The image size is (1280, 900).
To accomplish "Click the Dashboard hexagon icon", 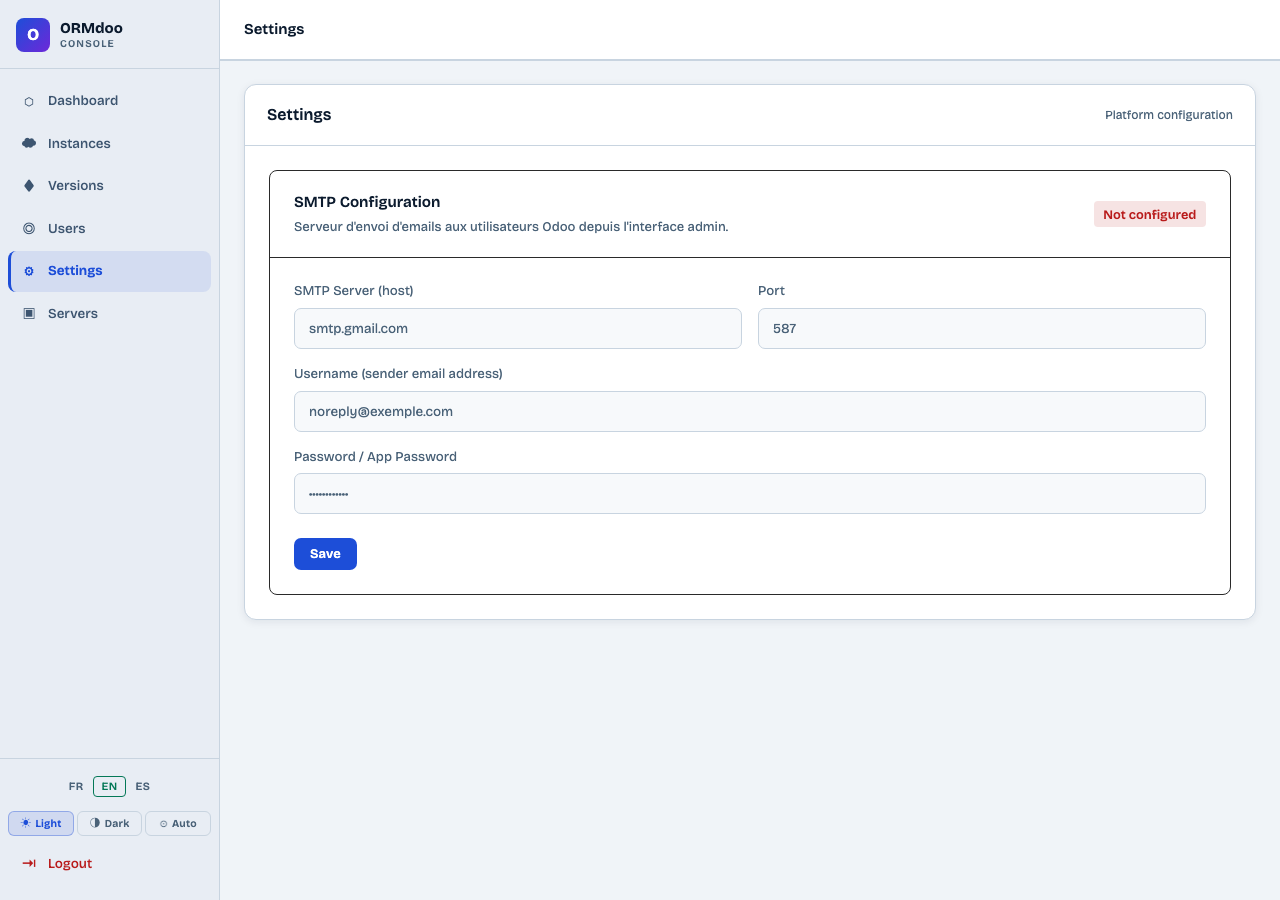I will click(29, 101).
